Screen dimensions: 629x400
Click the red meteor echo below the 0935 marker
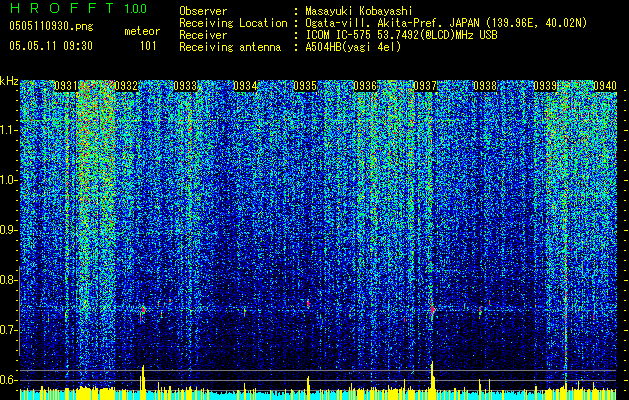pos(308,304)
